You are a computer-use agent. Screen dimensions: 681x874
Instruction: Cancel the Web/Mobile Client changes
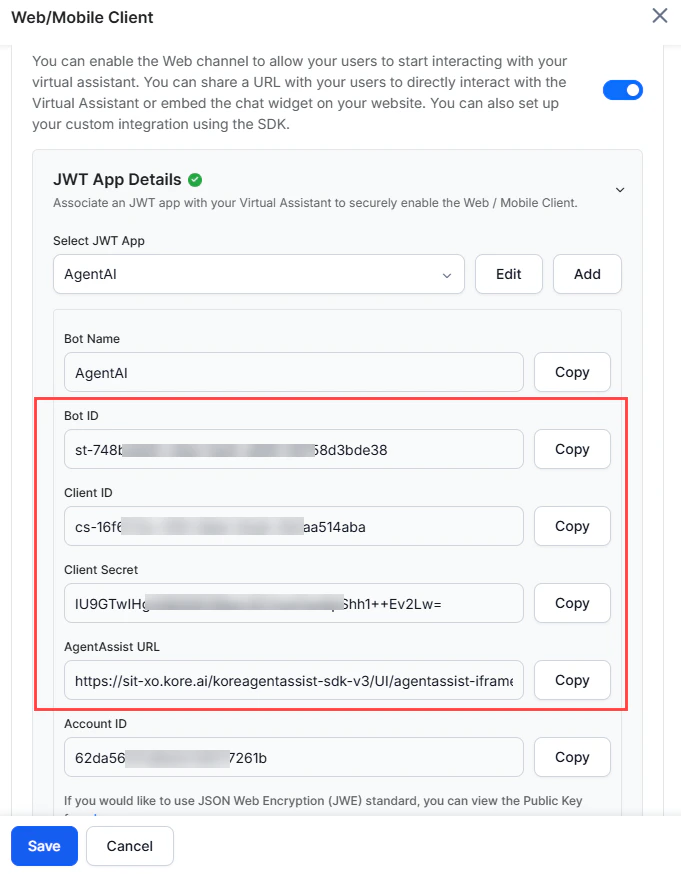[129, 846]
